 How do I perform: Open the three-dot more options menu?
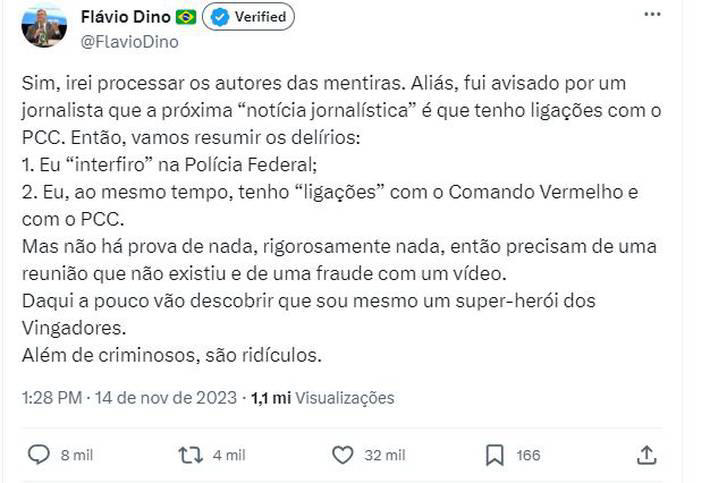click(652, 16)
